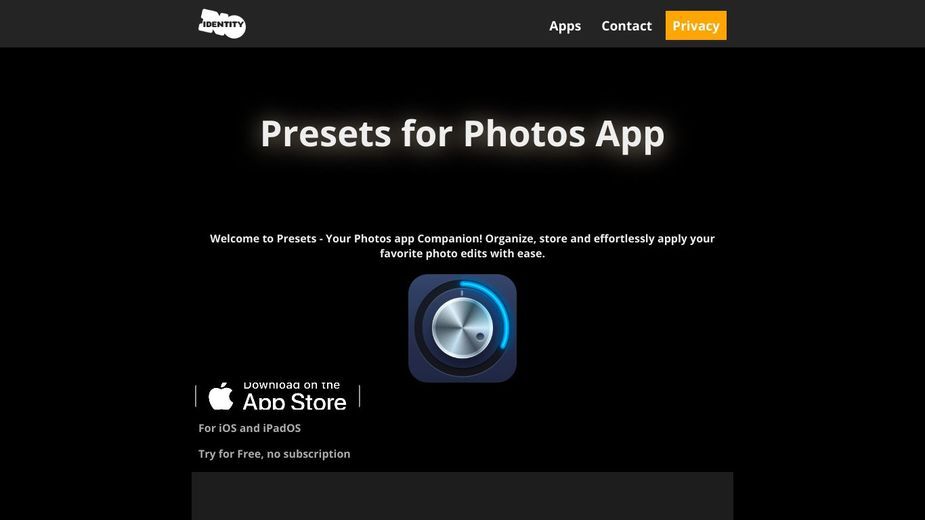Image resolution: width=925 pixels, height=520 pixels.
Task: Select the 'Presets for Photos App' heading
Action: [x=462, y=133]
